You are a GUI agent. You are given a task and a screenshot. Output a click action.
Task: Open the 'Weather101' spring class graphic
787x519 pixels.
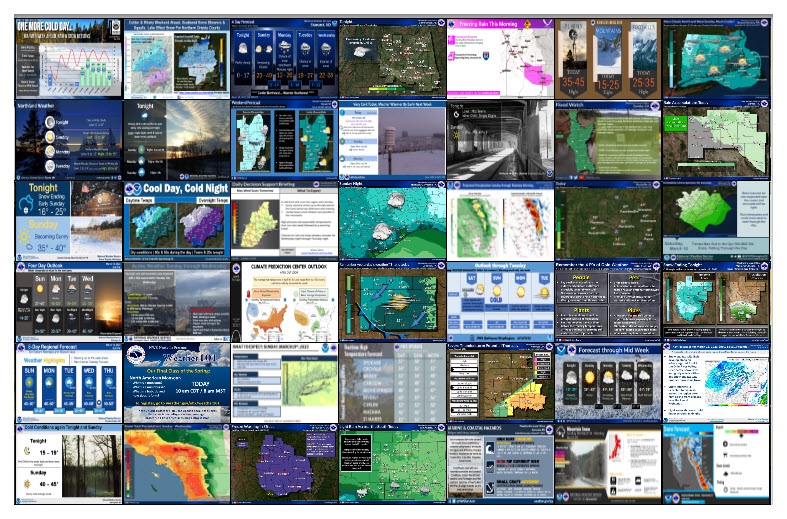click(175, 379)
